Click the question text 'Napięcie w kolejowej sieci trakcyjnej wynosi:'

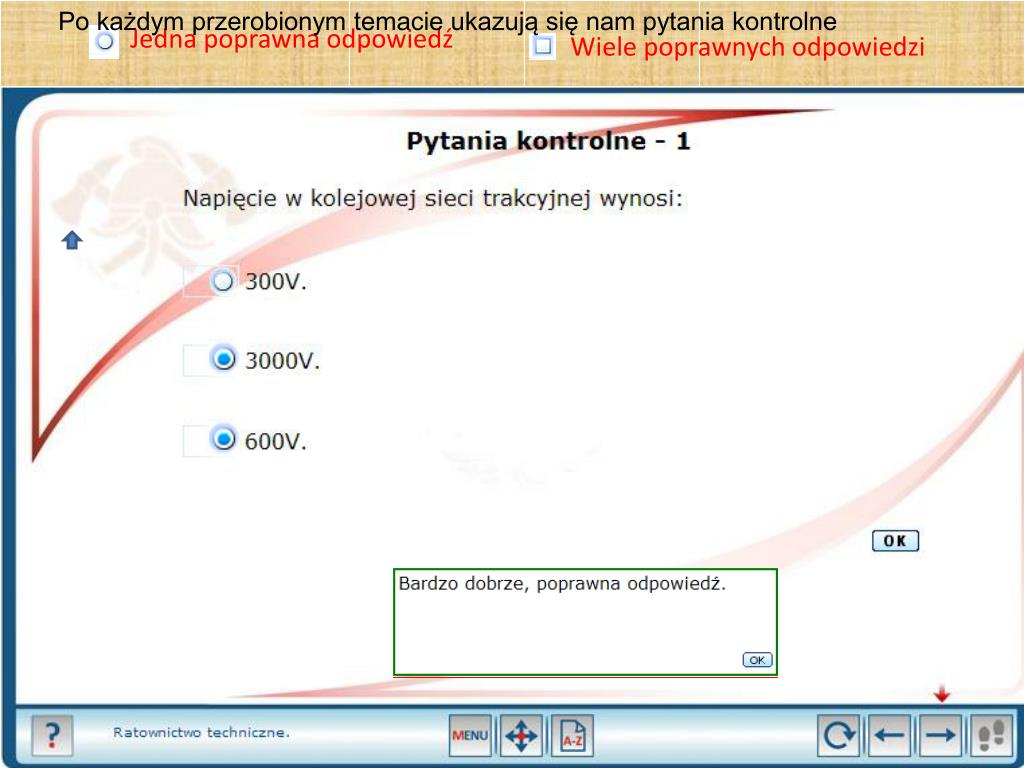point(432,199)
